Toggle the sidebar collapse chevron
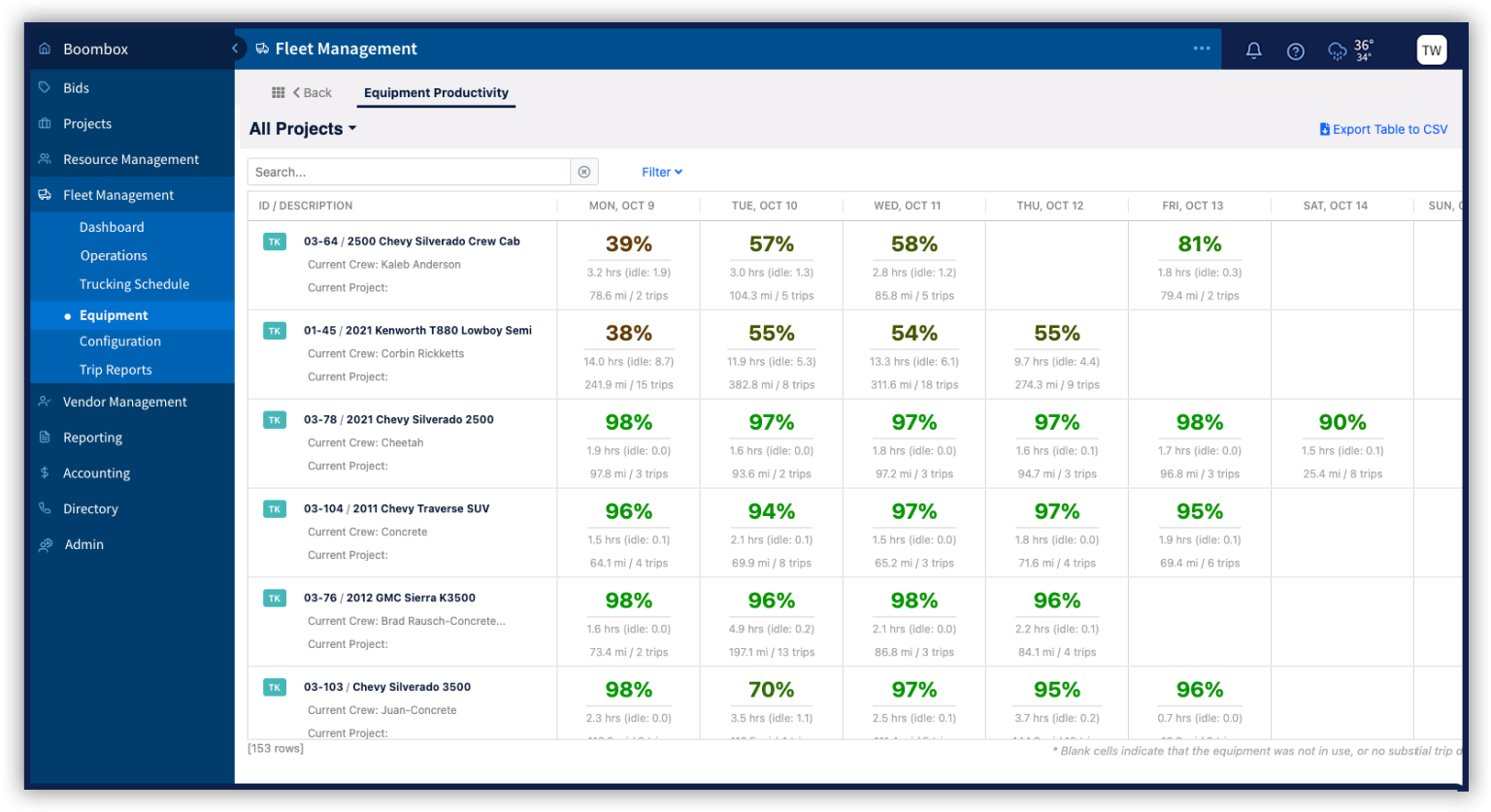 (x=234, y=48)
